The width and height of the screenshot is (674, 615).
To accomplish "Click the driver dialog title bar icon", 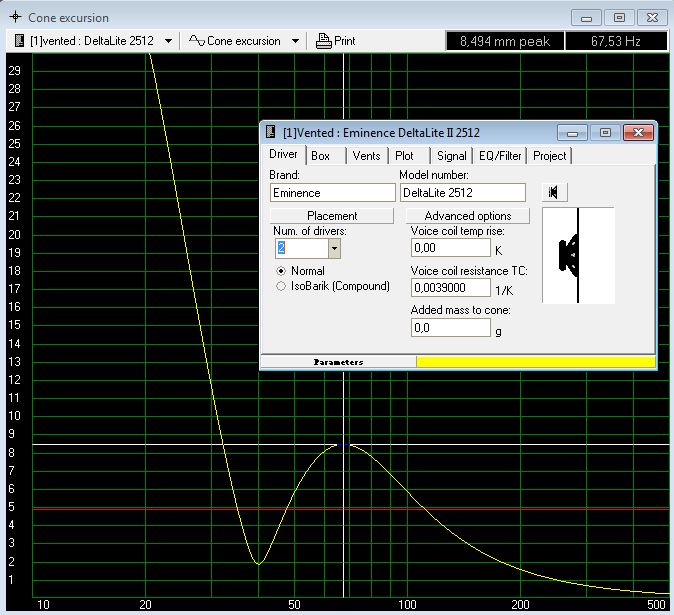I will (x=272, y=132).
